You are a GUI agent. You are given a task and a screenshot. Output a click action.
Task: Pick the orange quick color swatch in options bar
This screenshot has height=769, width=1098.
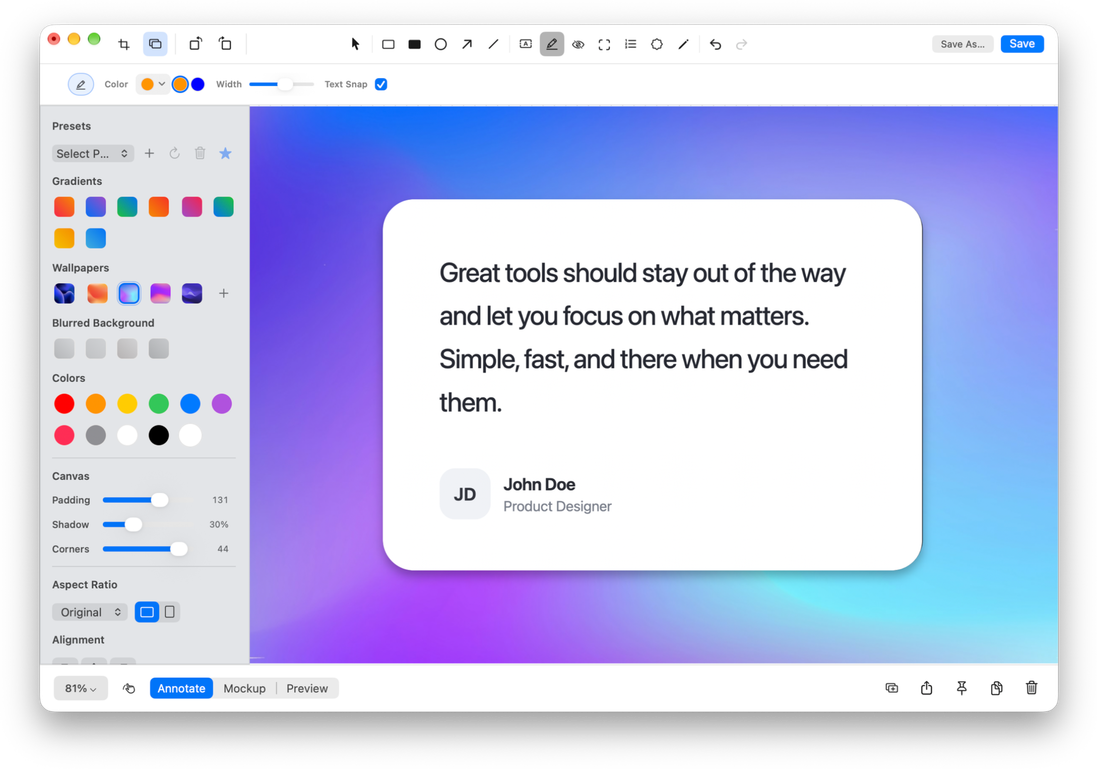click(x=180, y=84)
